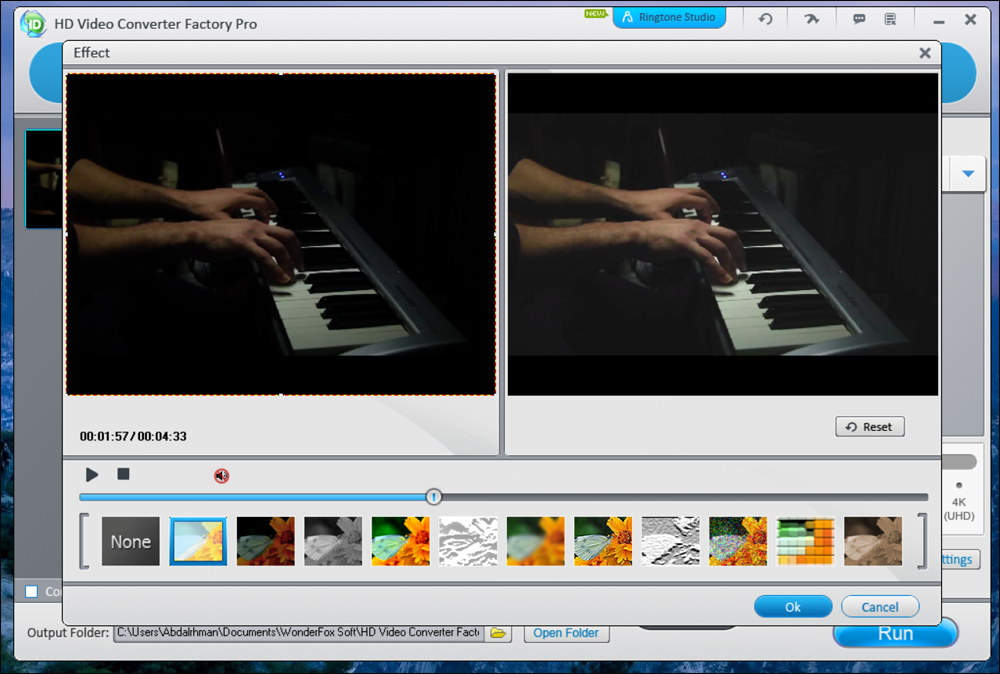Select the None effect
This screenshot has height=674, width=1000.
[x=131, y=541]
